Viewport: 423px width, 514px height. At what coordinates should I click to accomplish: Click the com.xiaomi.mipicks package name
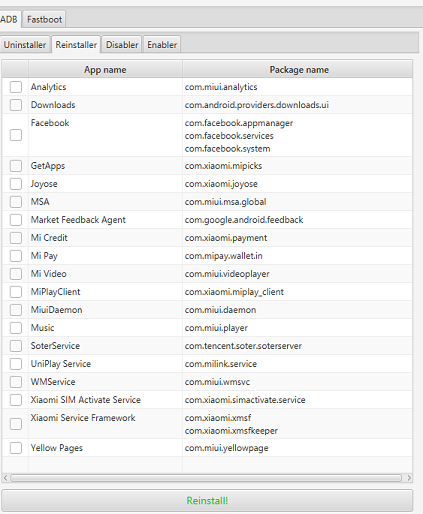[x=223, y=166]
